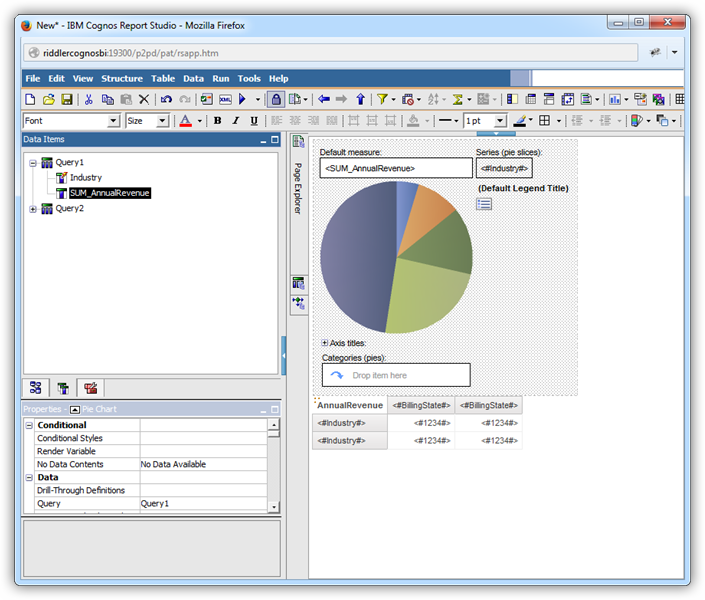Click the Undo arrow icon

(166, 99)
